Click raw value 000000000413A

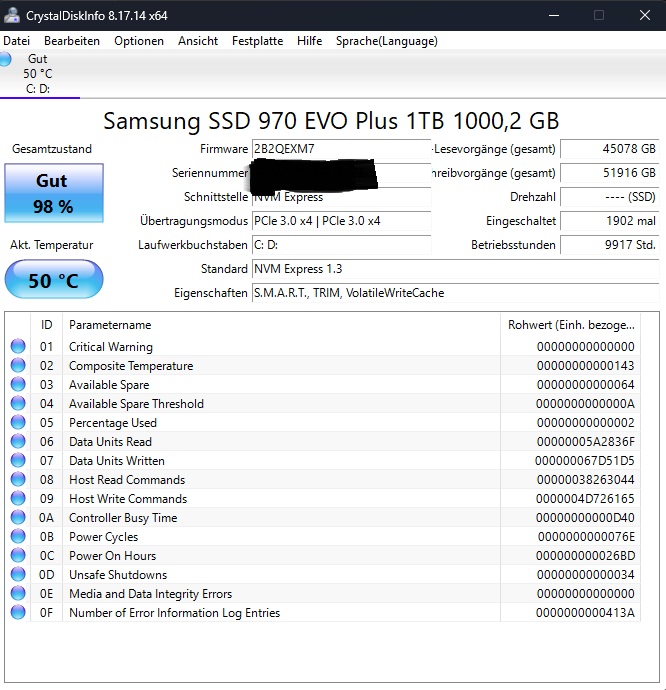585,613
